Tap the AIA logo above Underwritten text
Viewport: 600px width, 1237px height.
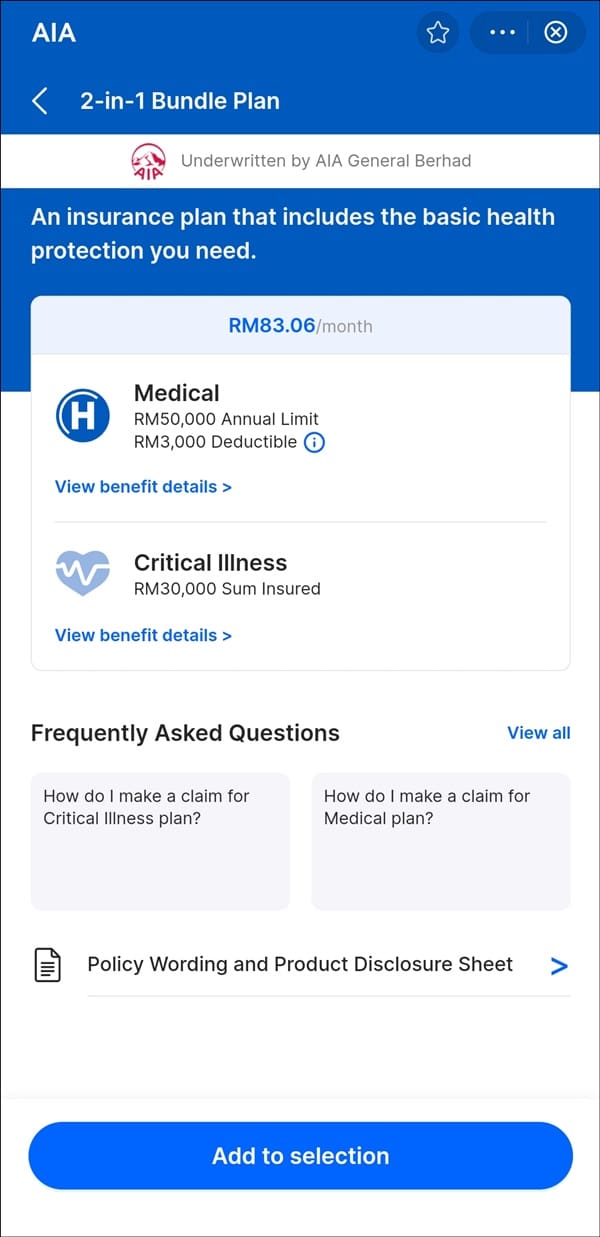(x=148, y=161)
